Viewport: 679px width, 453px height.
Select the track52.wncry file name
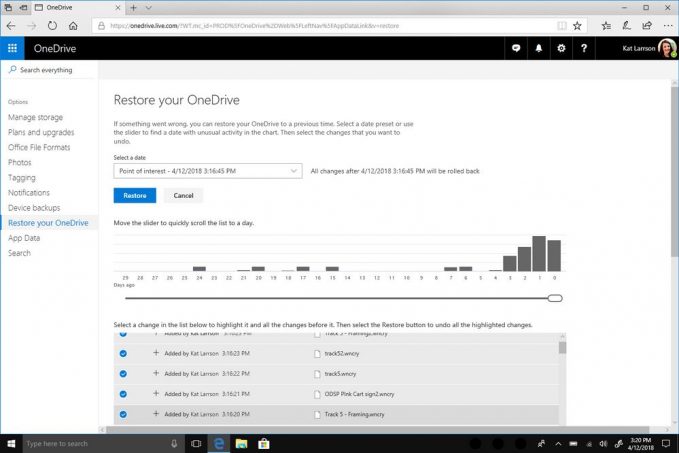tap(342, 353)
